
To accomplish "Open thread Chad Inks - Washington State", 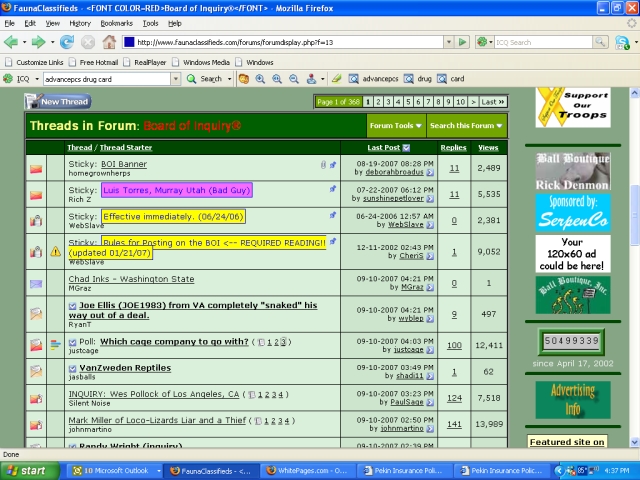I will (131, 279).
